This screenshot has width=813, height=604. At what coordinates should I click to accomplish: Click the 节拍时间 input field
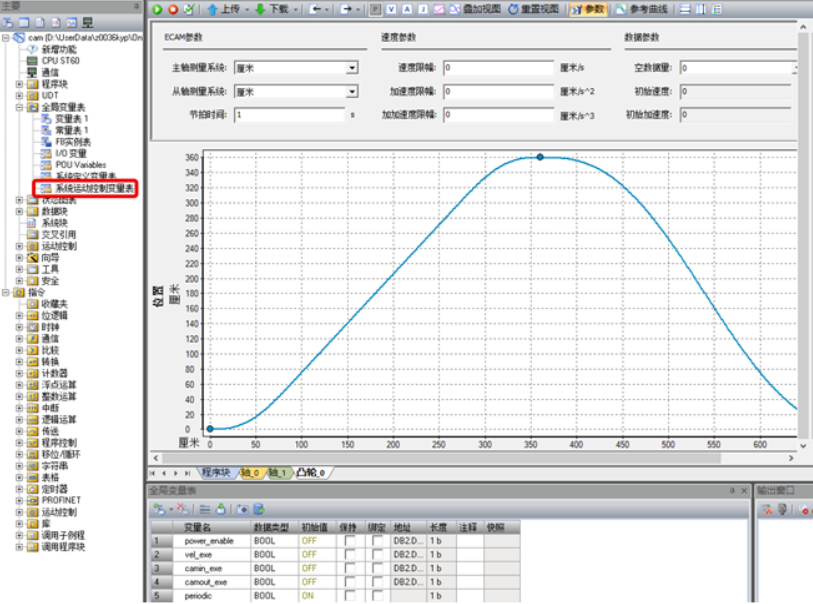(x=289, y=114)
